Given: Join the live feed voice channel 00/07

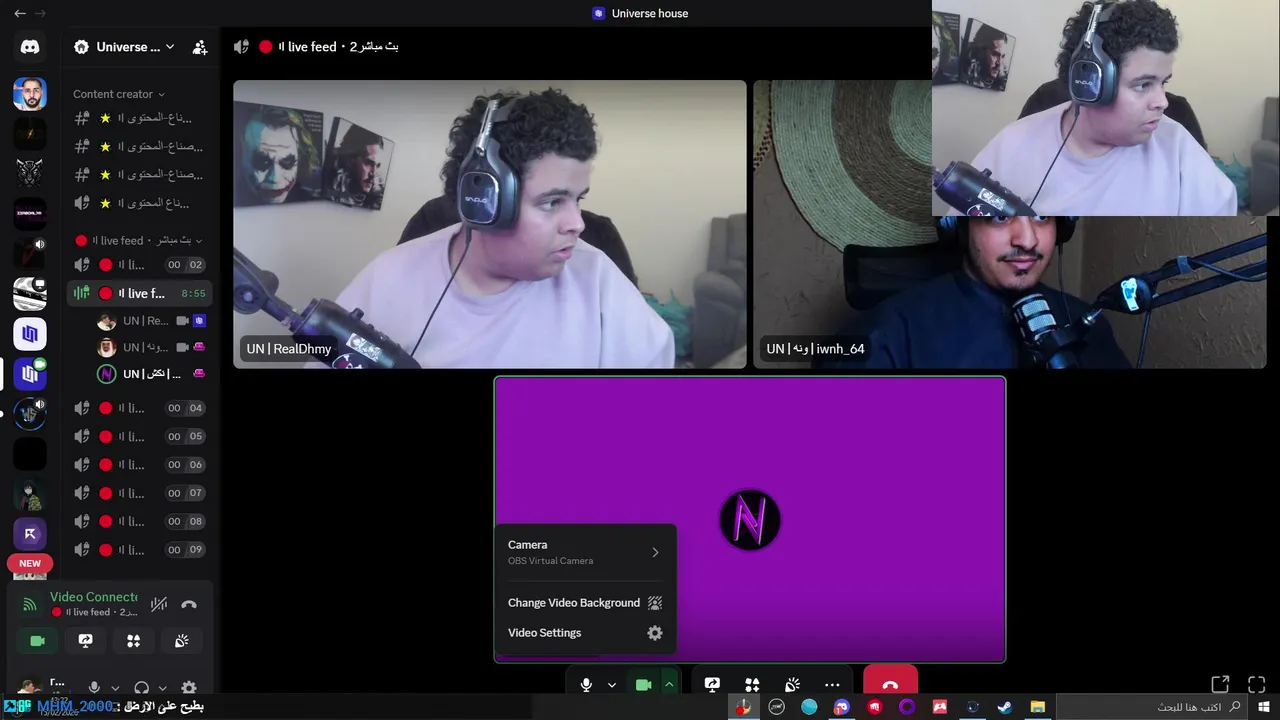Looking at the screenshot, I should pos(139,493).
